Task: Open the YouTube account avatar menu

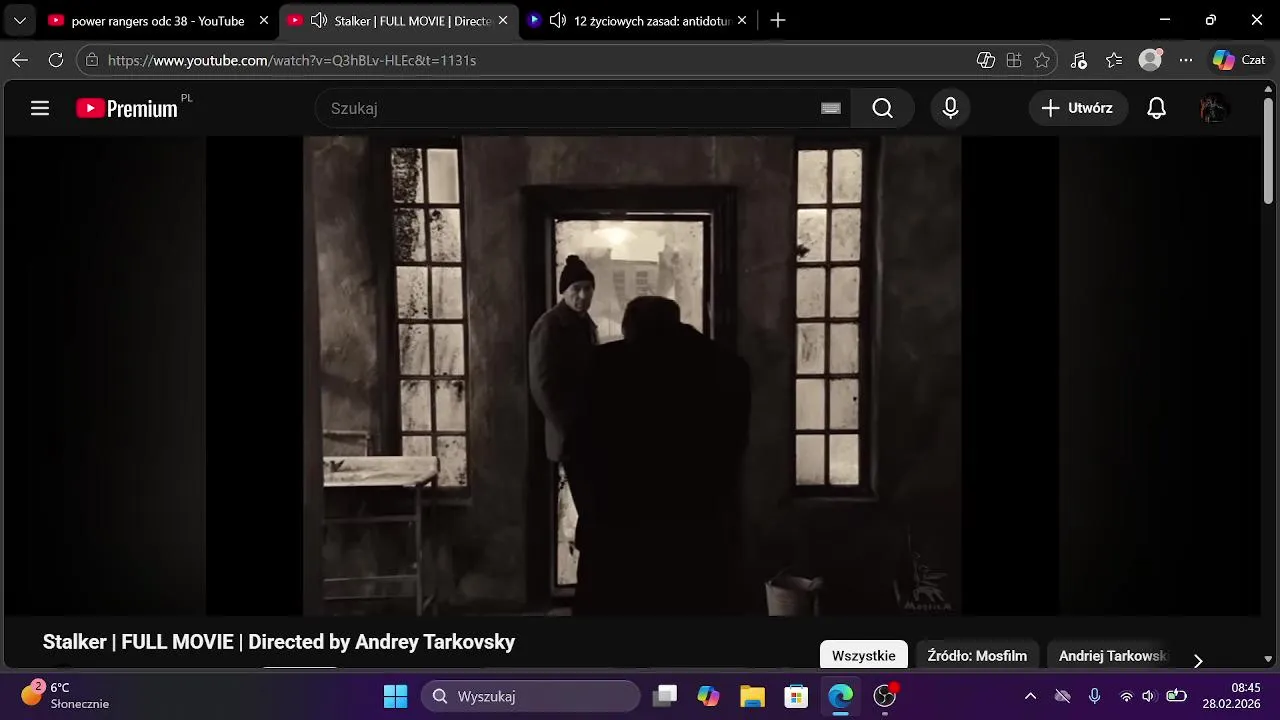Action: [1214, 108]
